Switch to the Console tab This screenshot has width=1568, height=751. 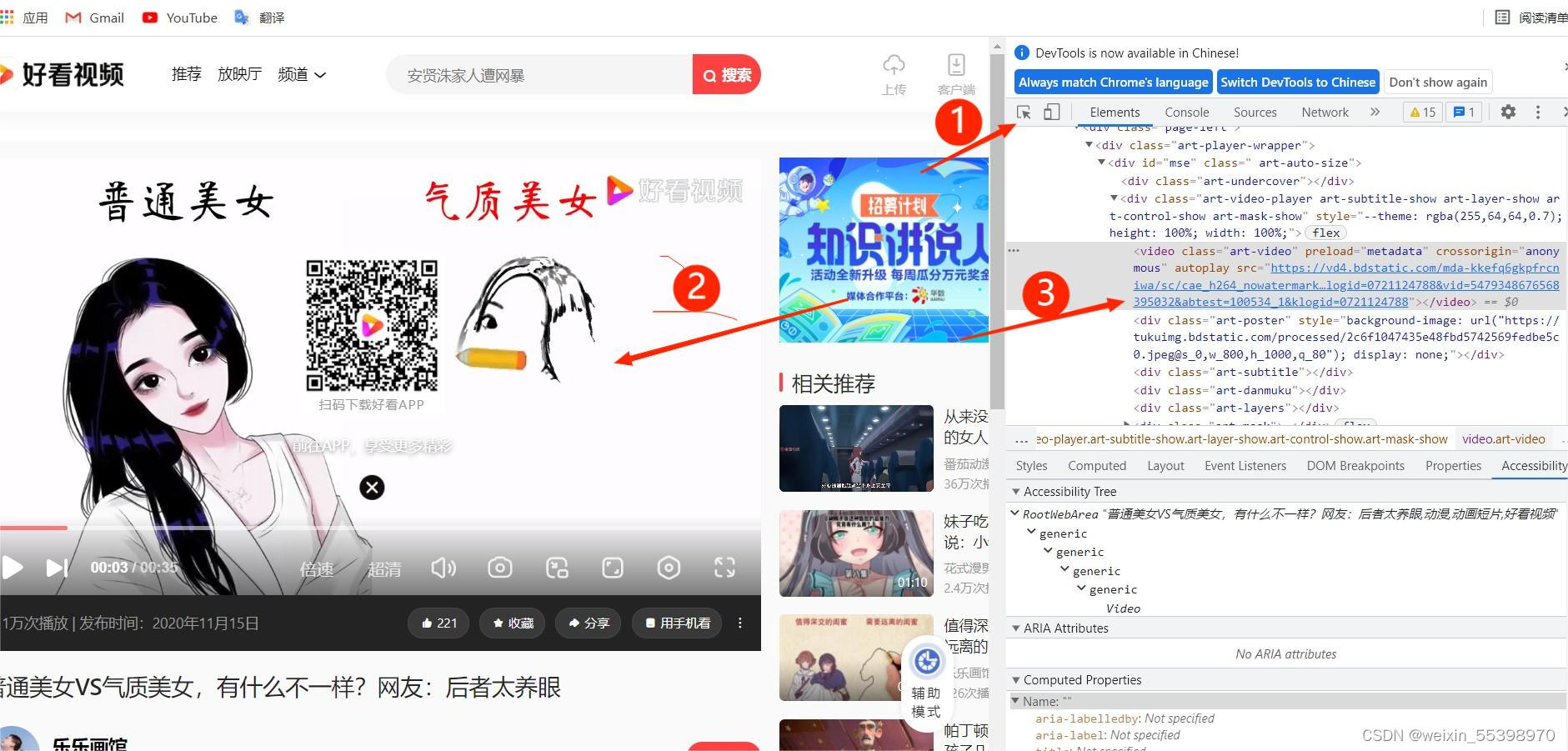pos(1186,112)
